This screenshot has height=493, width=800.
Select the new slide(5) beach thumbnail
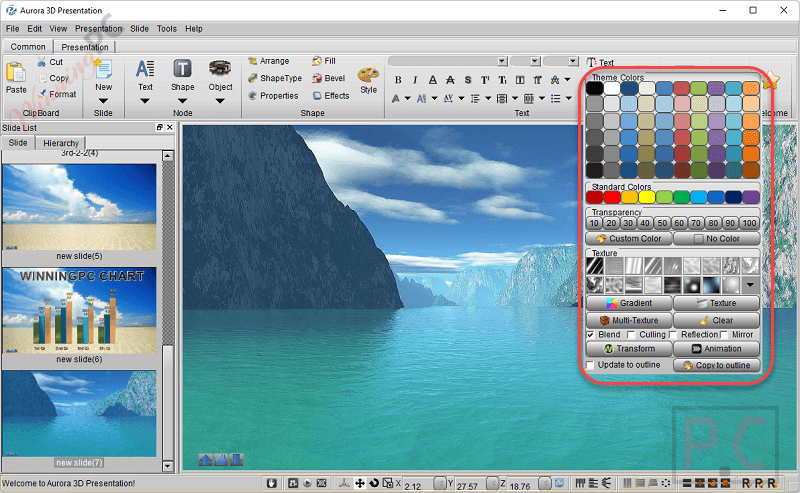[79, 207]
